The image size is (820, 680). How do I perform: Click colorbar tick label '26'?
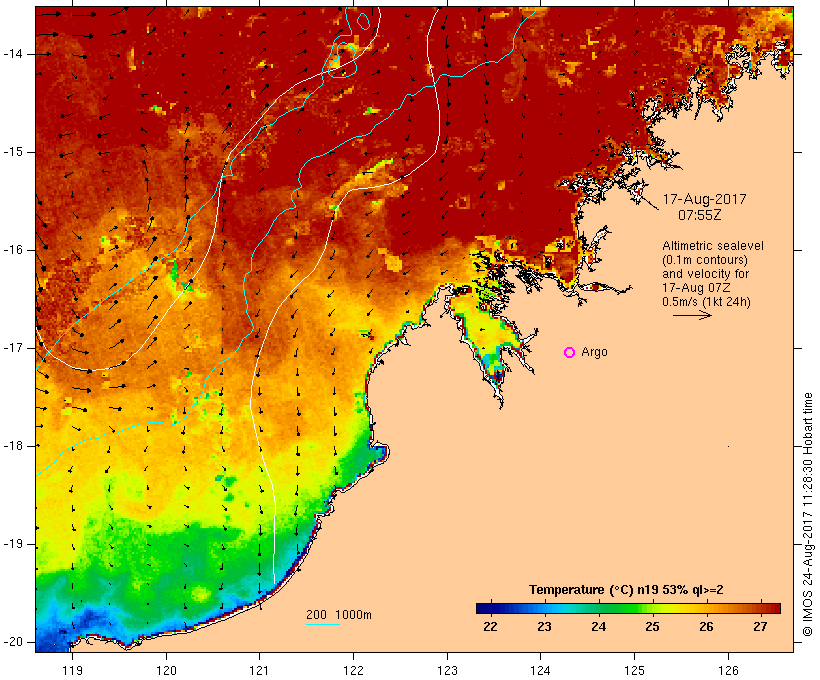pos(707,627)
